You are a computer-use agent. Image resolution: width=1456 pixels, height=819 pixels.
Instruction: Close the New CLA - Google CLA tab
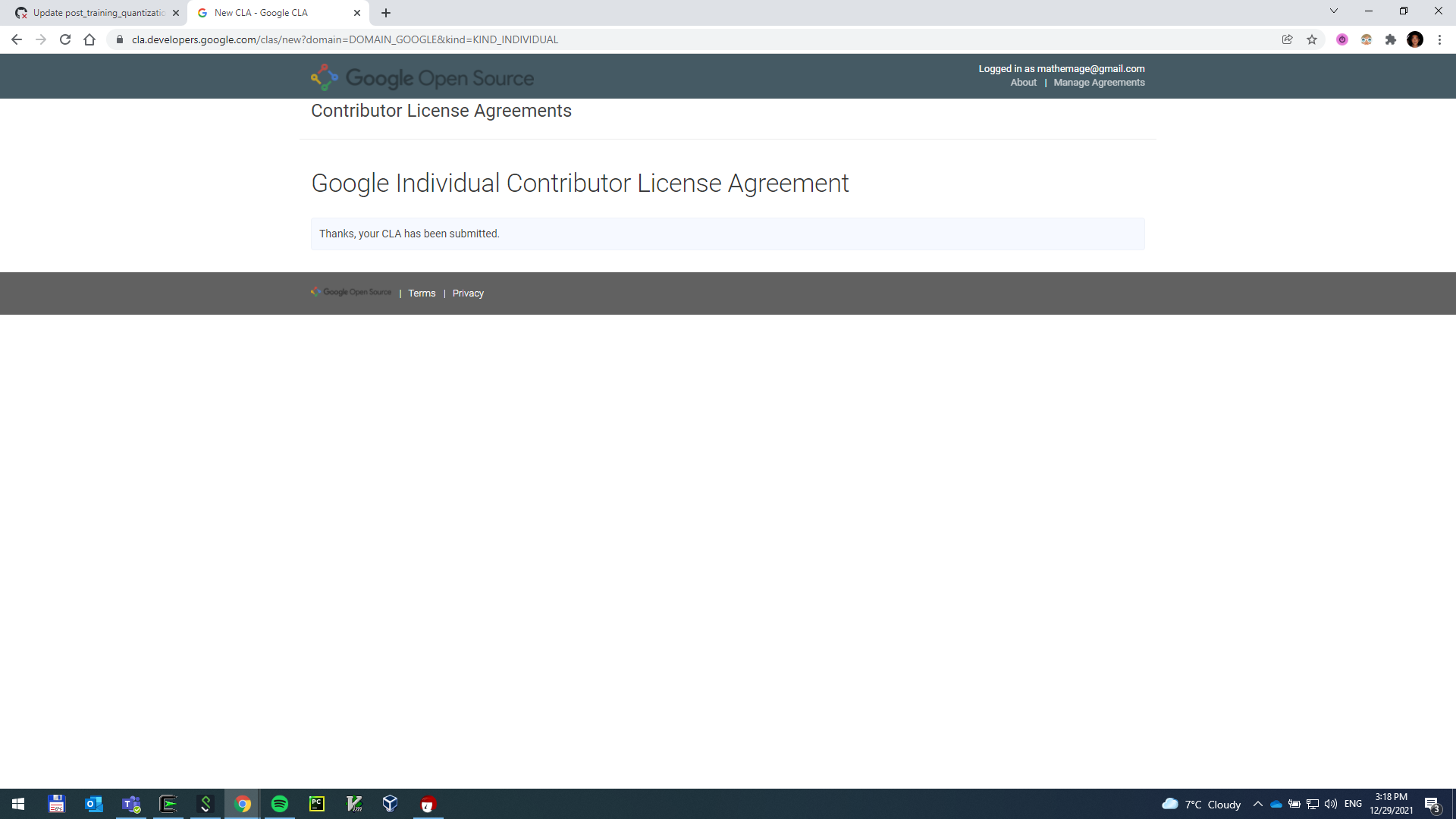point(357,13)
